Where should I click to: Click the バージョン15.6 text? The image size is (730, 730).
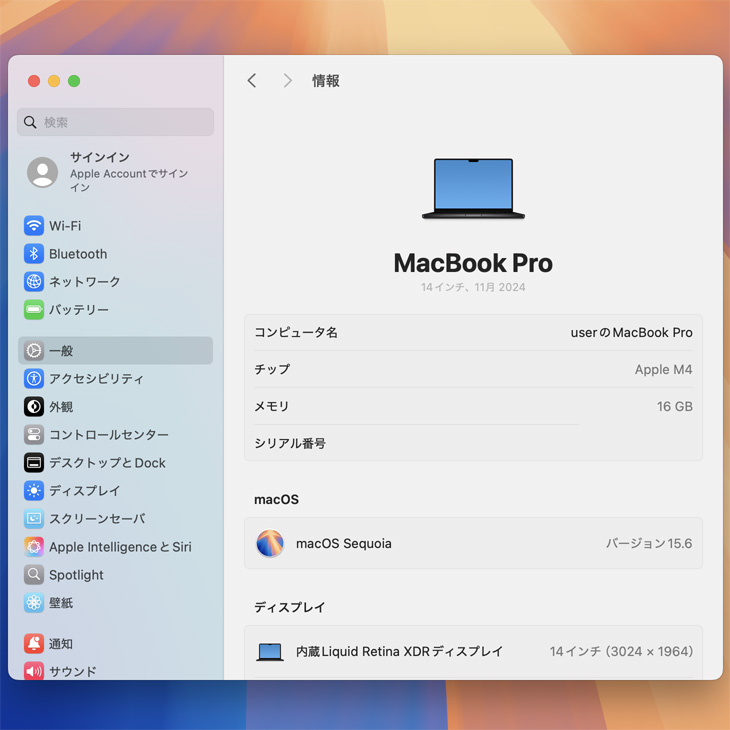(649, 543)
